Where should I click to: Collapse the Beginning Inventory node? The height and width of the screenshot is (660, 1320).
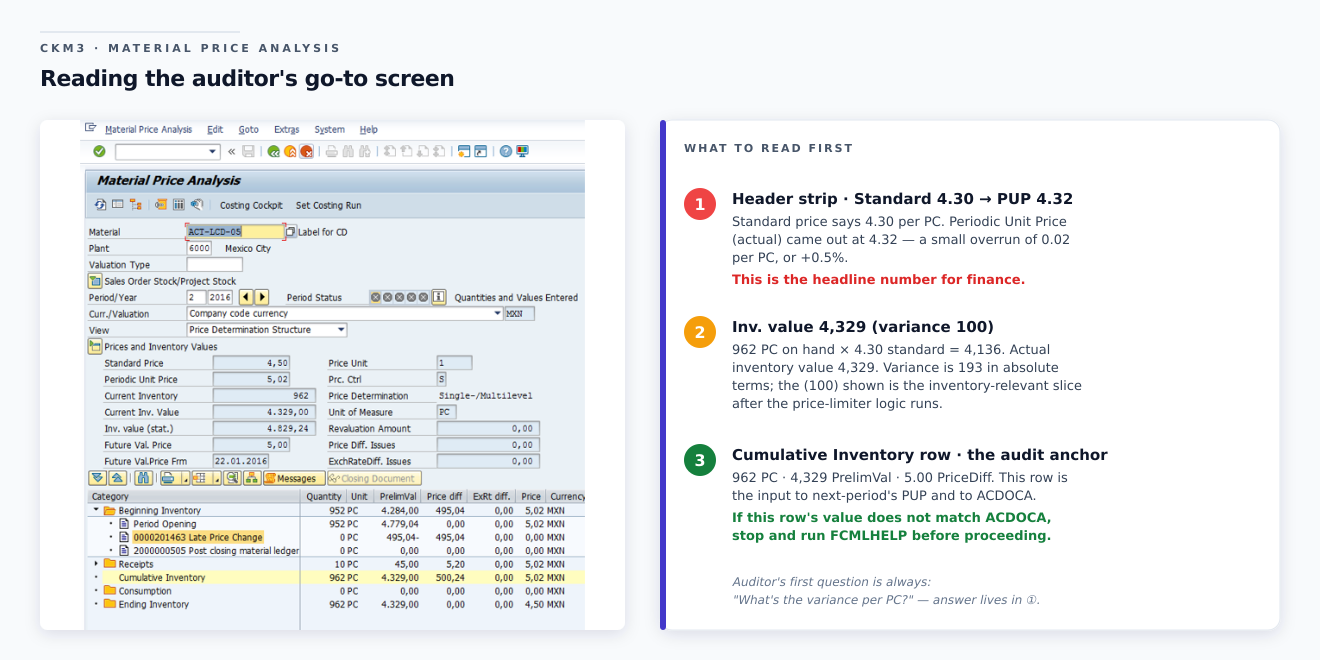click(x=96, y=510)
